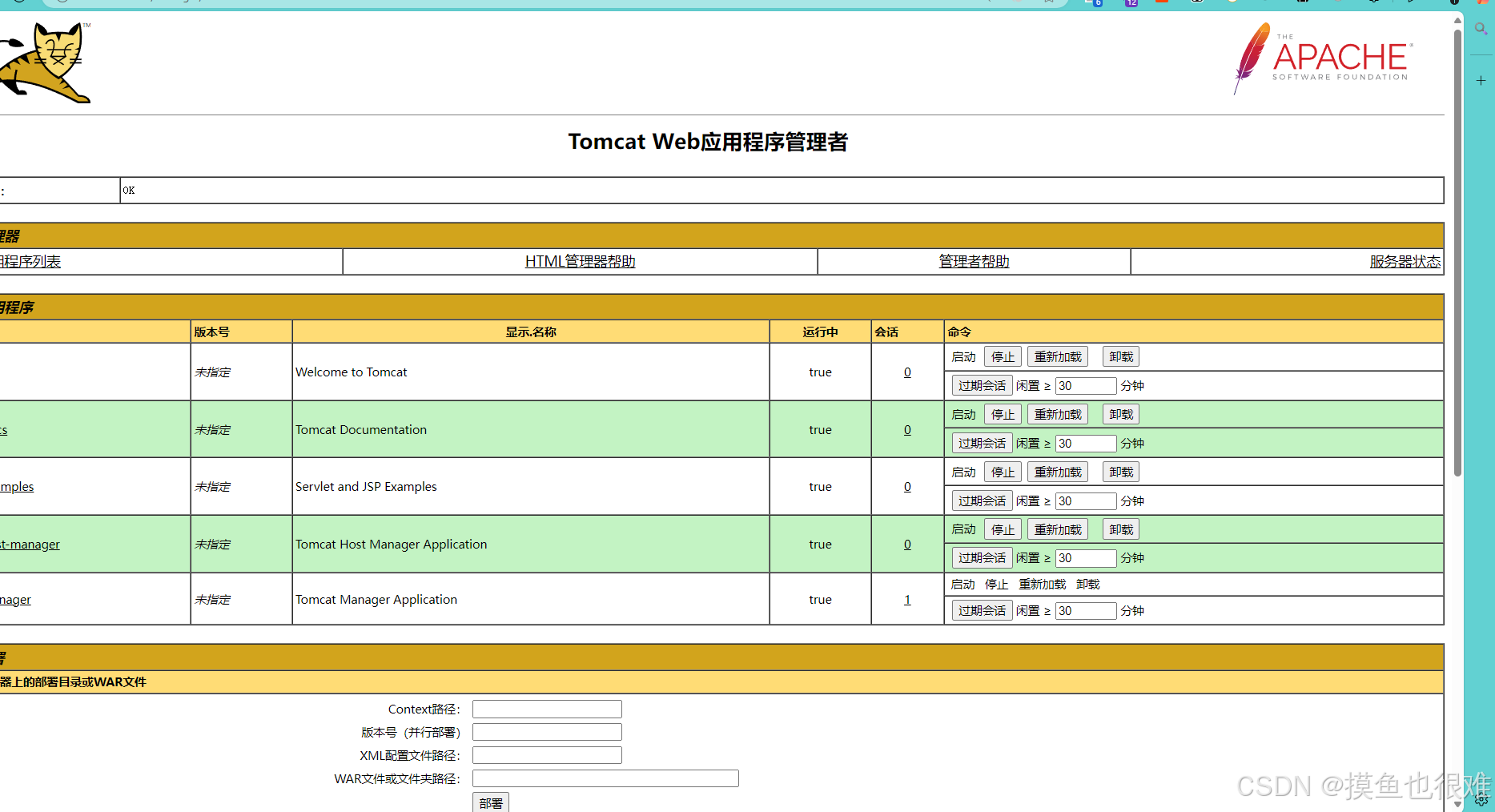Open the host-manager path link
1495x812 pixels.
pyautogui.click(x=30, y=545)
